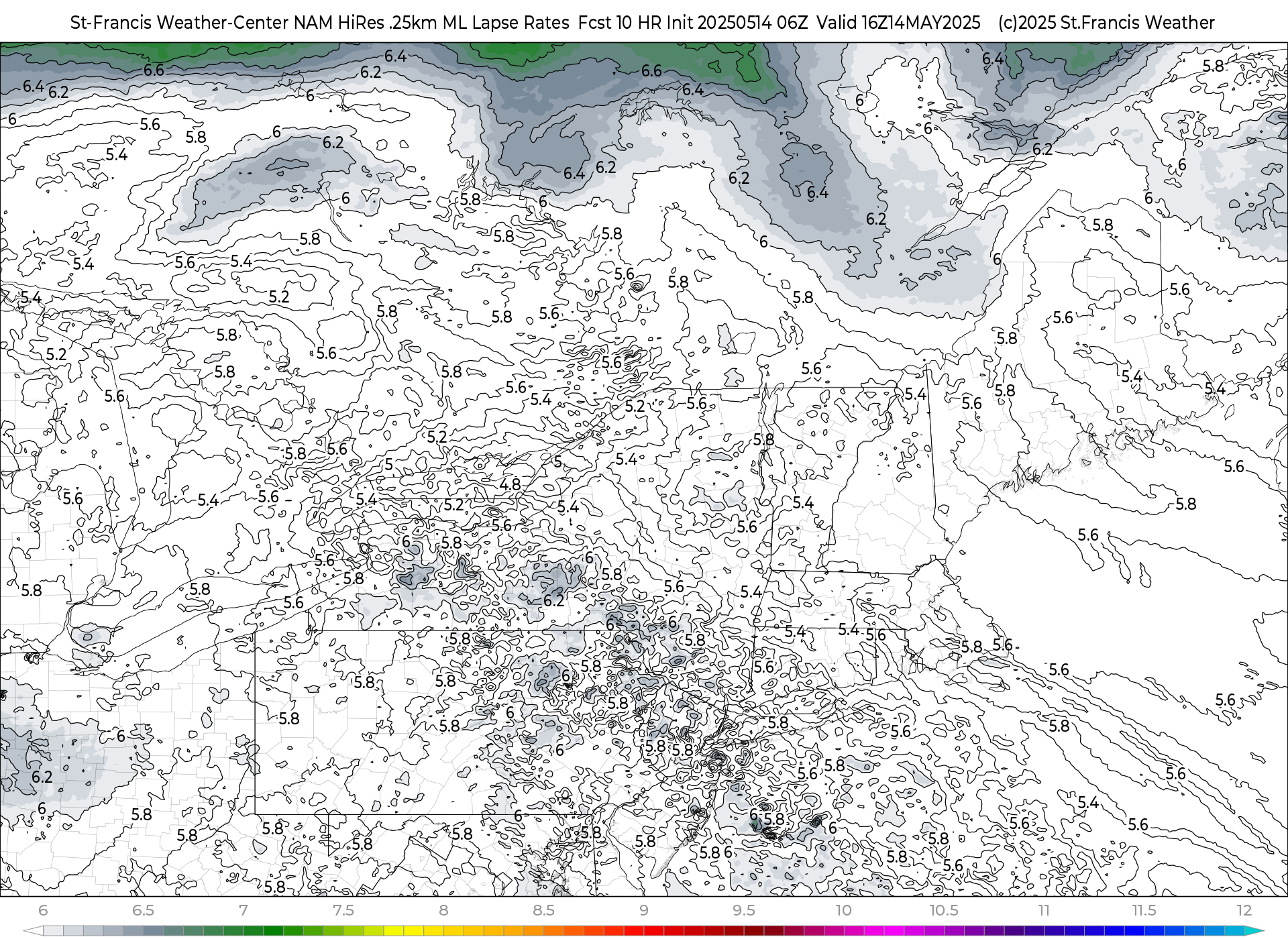Image resolution: width=1288 pixels, height=939 pixels.
Task: Click the cyan right arrow end of colorbar
Action: tap(1254, 931)
